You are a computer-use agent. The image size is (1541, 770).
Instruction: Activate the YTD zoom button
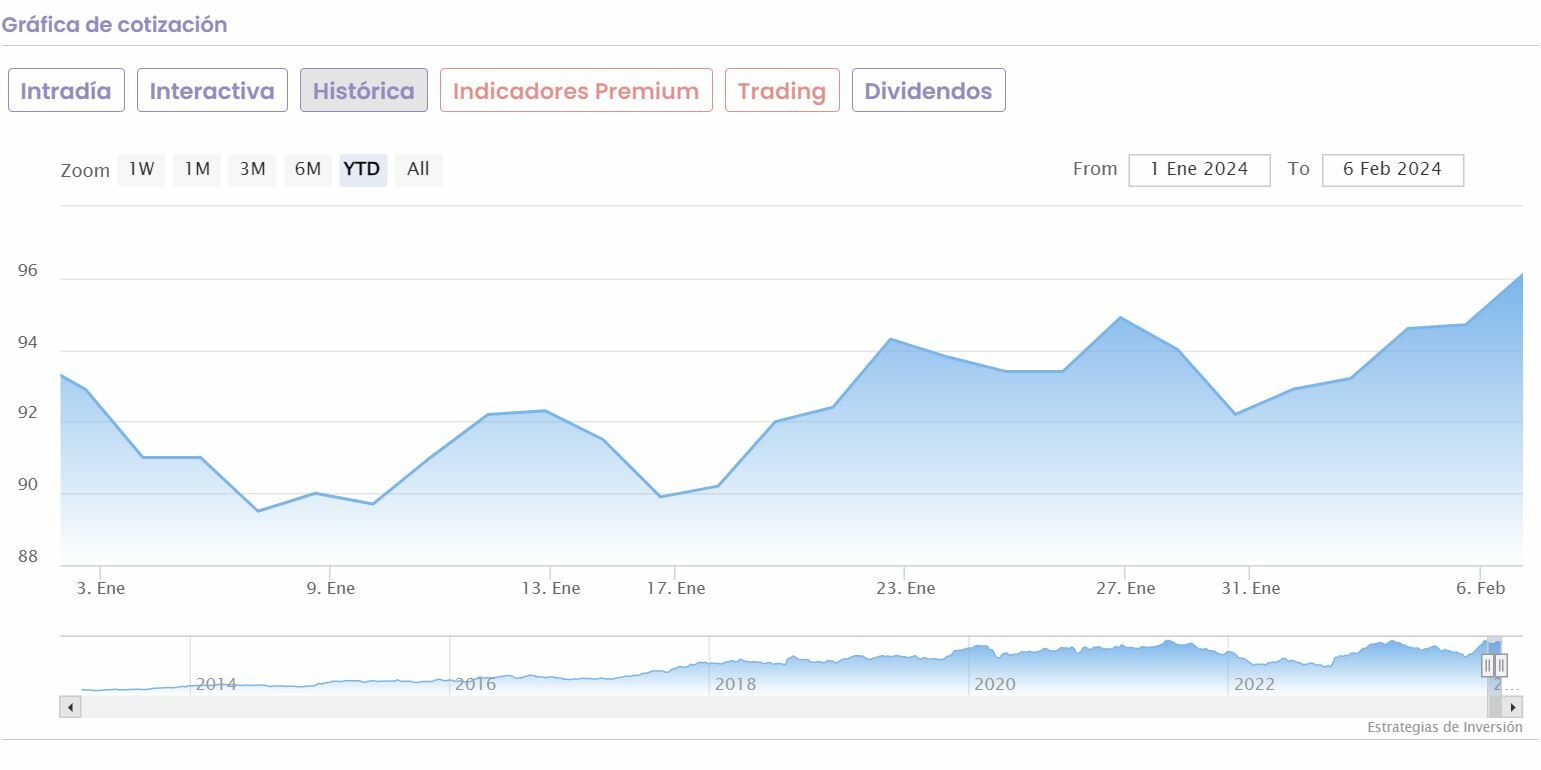pyautogui.click(x=362, y=170)
